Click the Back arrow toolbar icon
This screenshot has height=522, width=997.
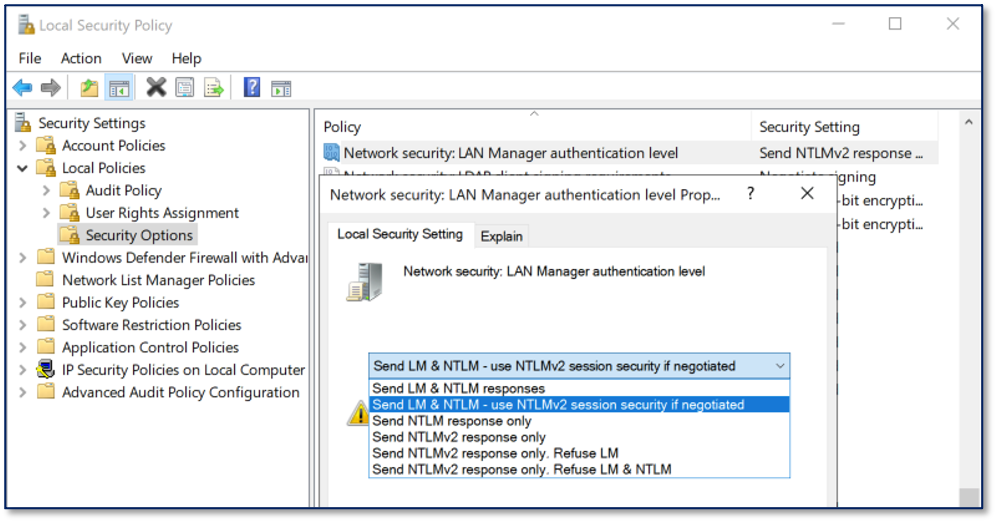[22, 88]
